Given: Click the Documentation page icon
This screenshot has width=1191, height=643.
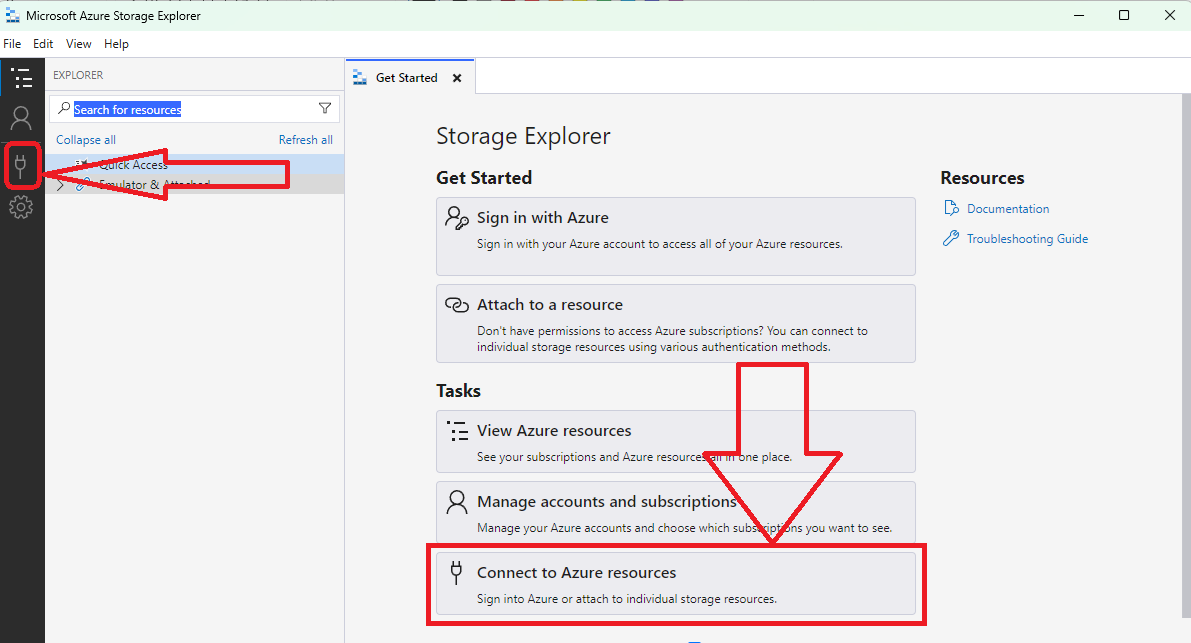Looking at the screenshot, I should 951,208.
